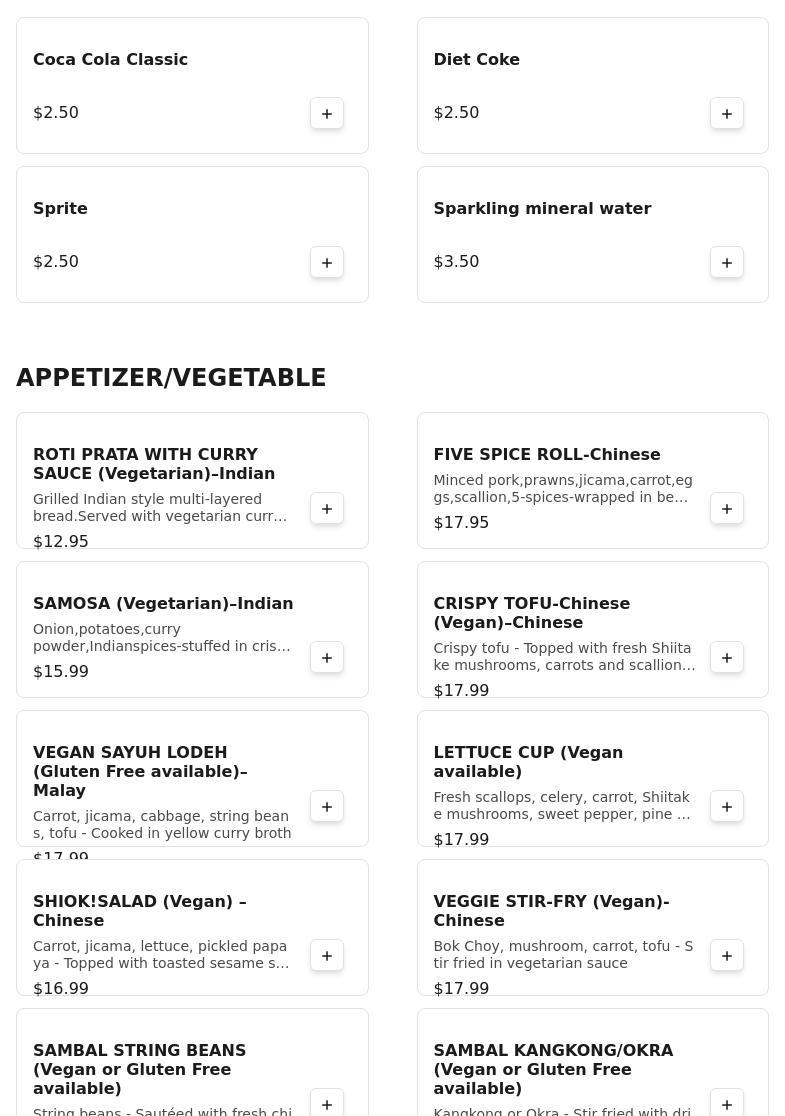This screenshot has width=785, height=1116.
Task: Click the plus button for Sprite
Action: tap(327, 262)
